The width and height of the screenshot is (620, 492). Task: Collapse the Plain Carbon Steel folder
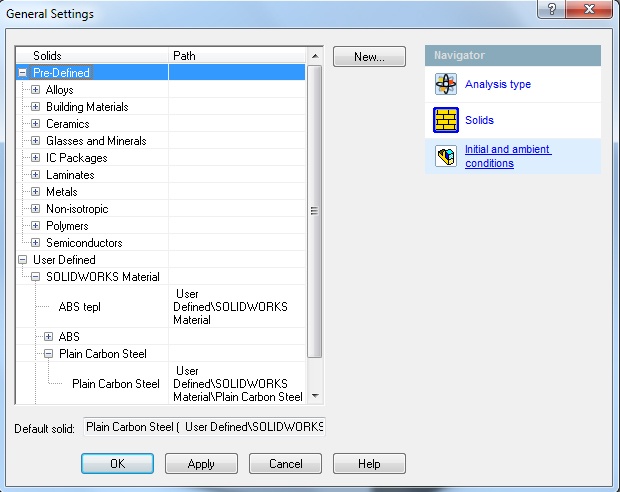pos(48,354)
